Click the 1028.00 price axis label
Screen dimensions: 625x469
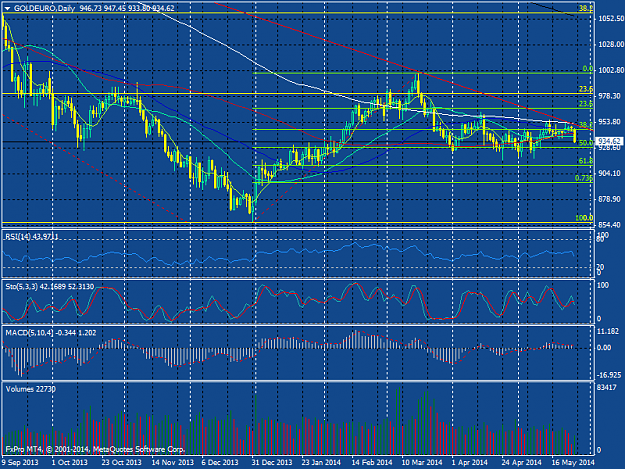tap(611, 44)
